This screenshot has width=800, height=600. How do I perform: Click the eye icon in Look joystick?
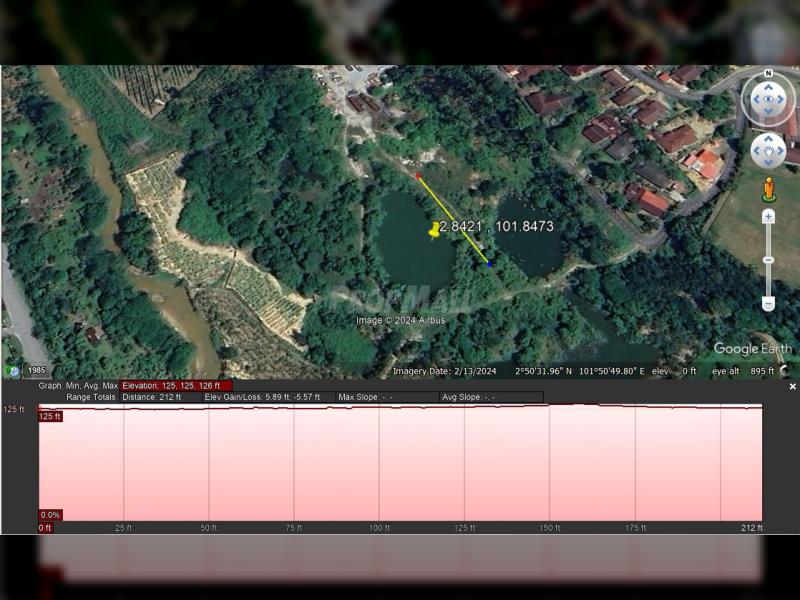tap(768, 99)
